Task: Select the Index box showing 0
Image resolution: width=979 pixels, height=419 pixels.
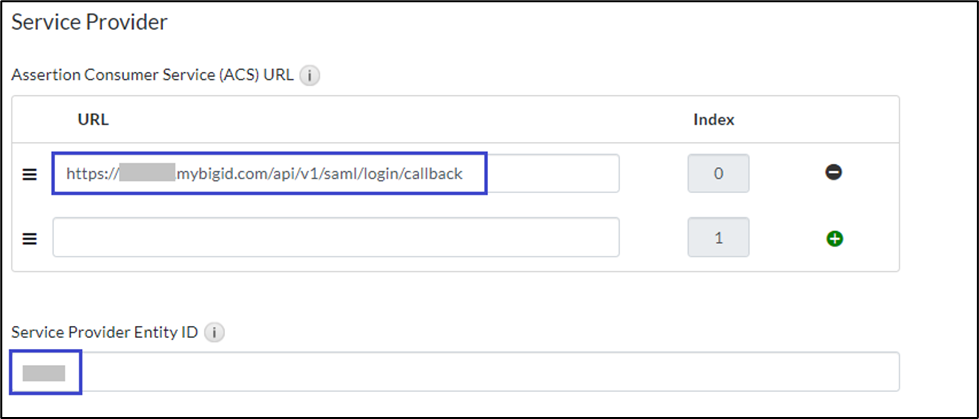Action: click(x=718, y=174)
